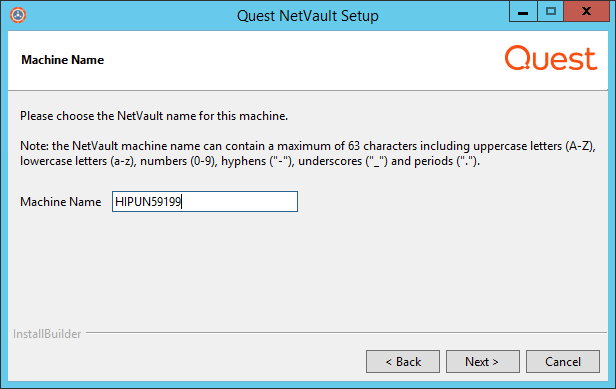616x389 pixels.
Task: Click the NetVault app icon in title bar
Action: point(18,15)
